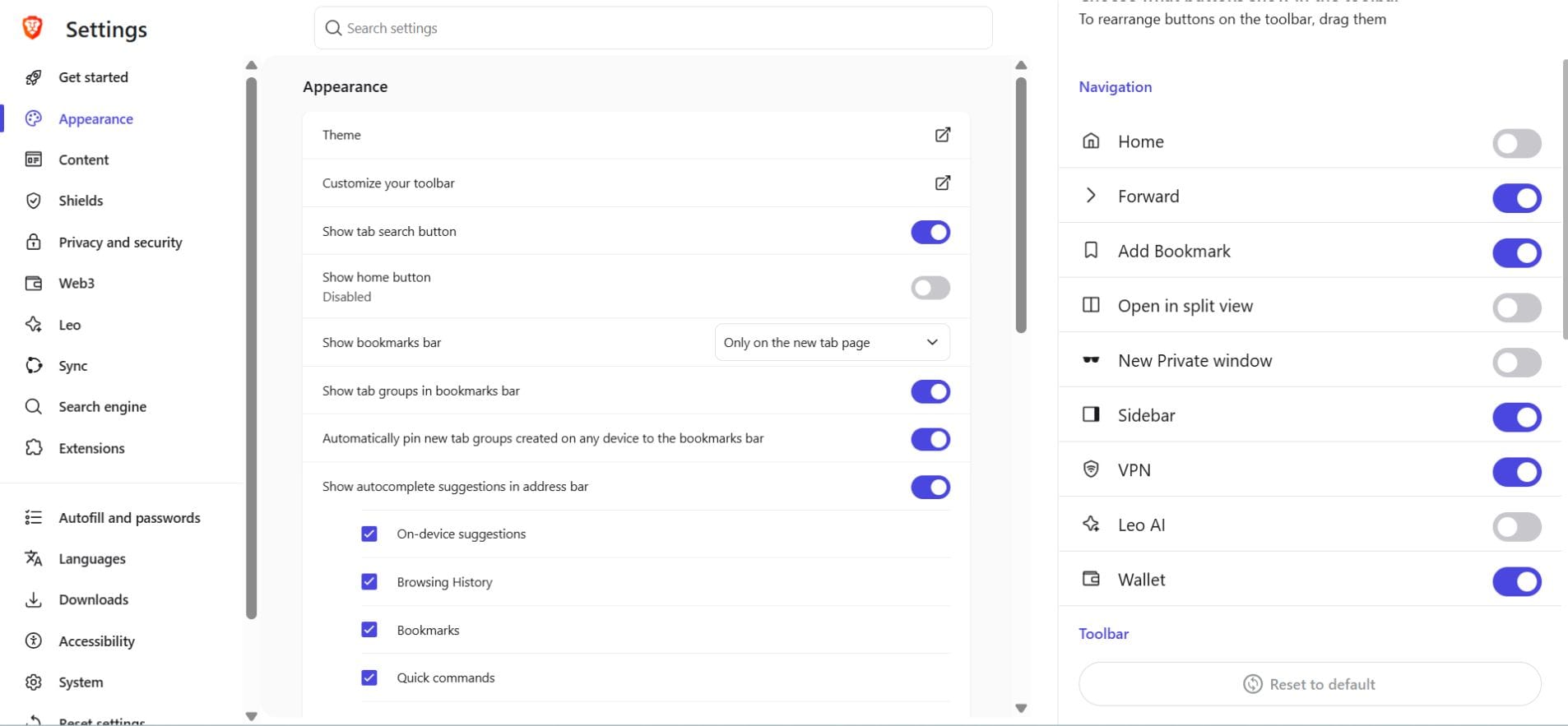Click the download arrow icon beside Downloads

34,599
